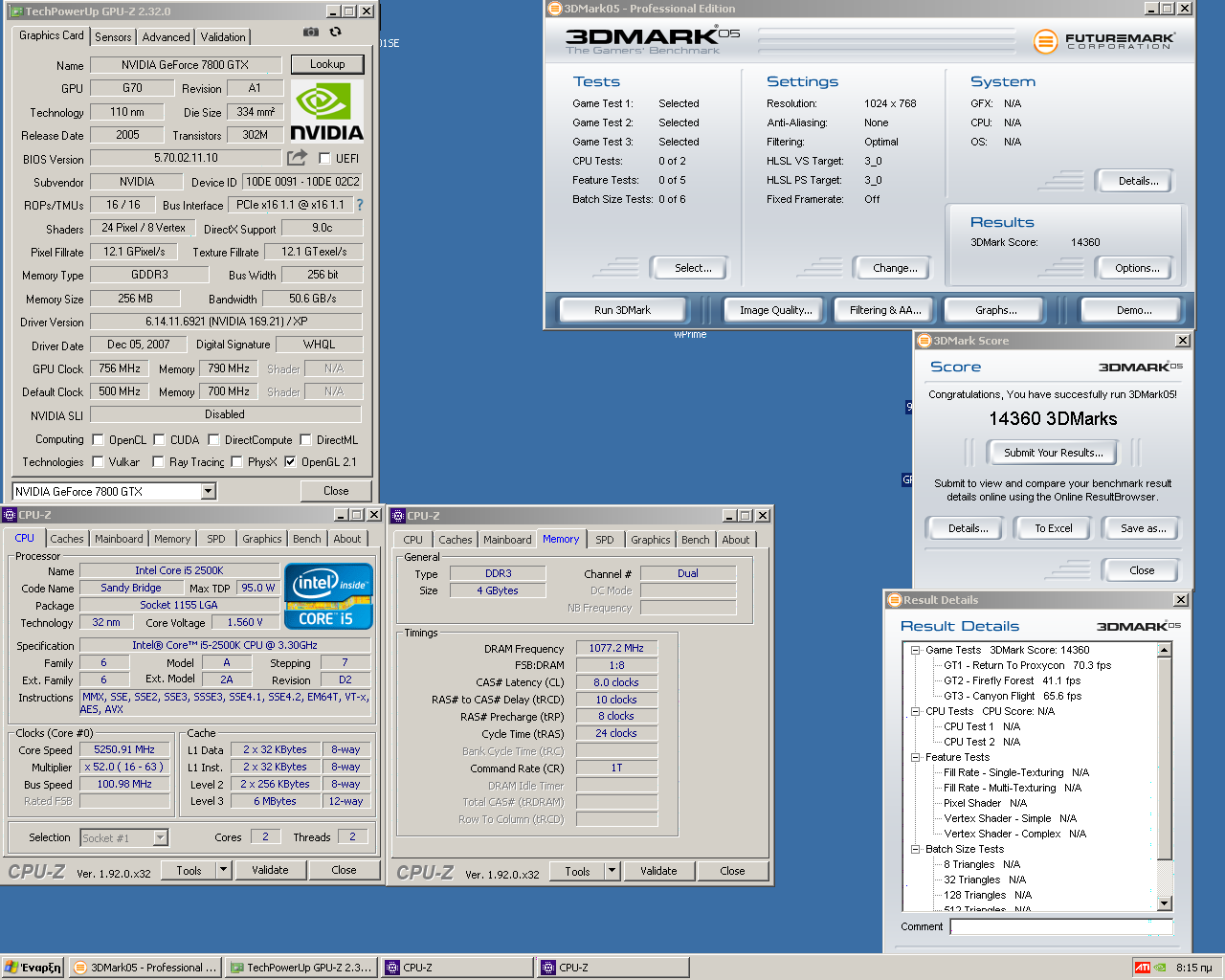Click the Futuremark logo in 3DMark05
The image size is (1225, 980).
click(x=1104, y=41)
